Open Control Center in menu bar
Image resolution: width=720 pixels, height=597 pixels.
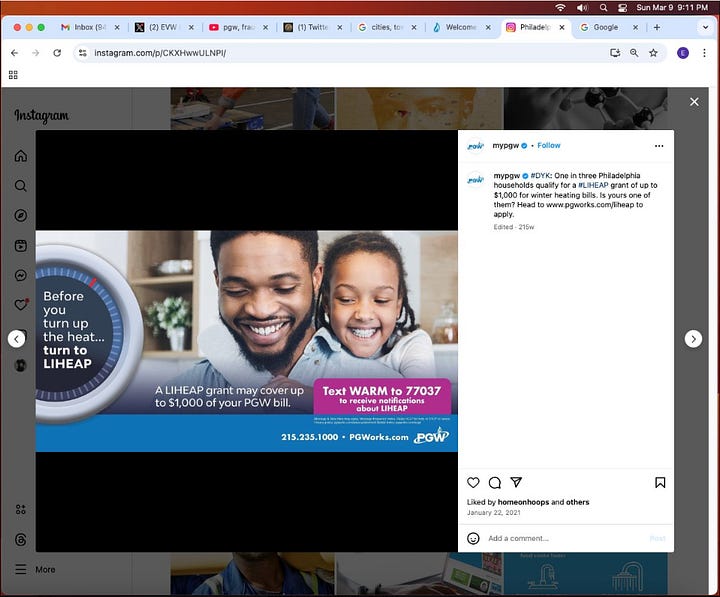pyautogui.click(x=623, y=7)
